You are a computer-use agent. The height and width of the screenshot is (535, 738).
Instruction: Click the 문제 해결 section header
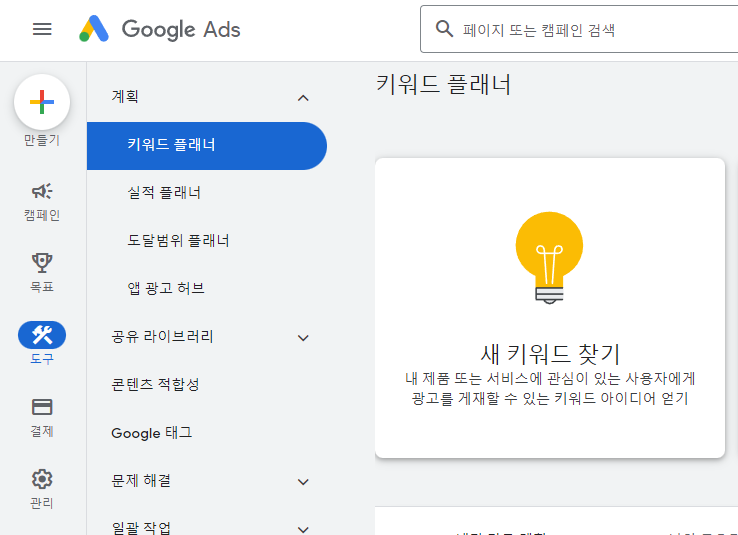[141, 481]
